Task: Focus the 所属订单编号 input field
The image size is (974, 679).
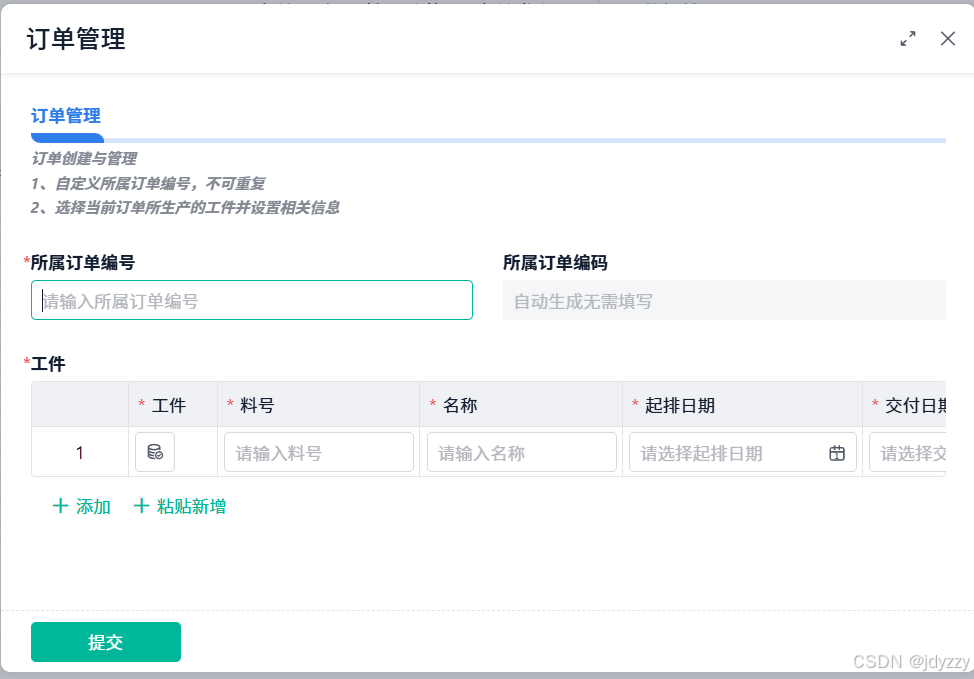Action: click(252, 300)
